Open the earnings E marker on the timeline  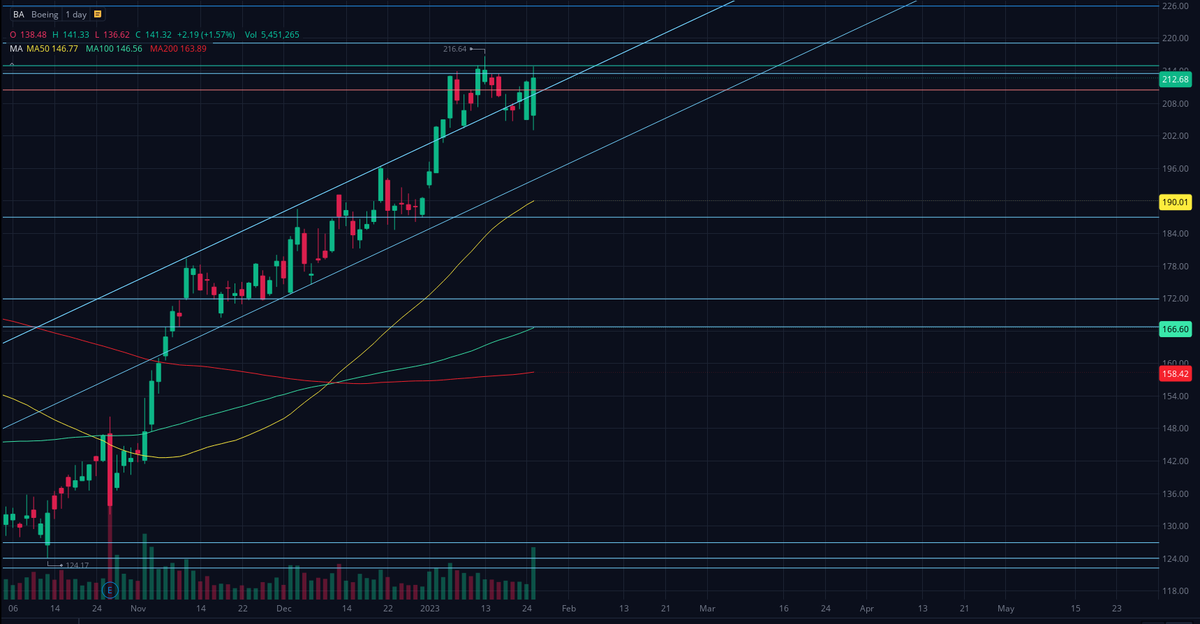pyautogui.click(x=110, y=590)
